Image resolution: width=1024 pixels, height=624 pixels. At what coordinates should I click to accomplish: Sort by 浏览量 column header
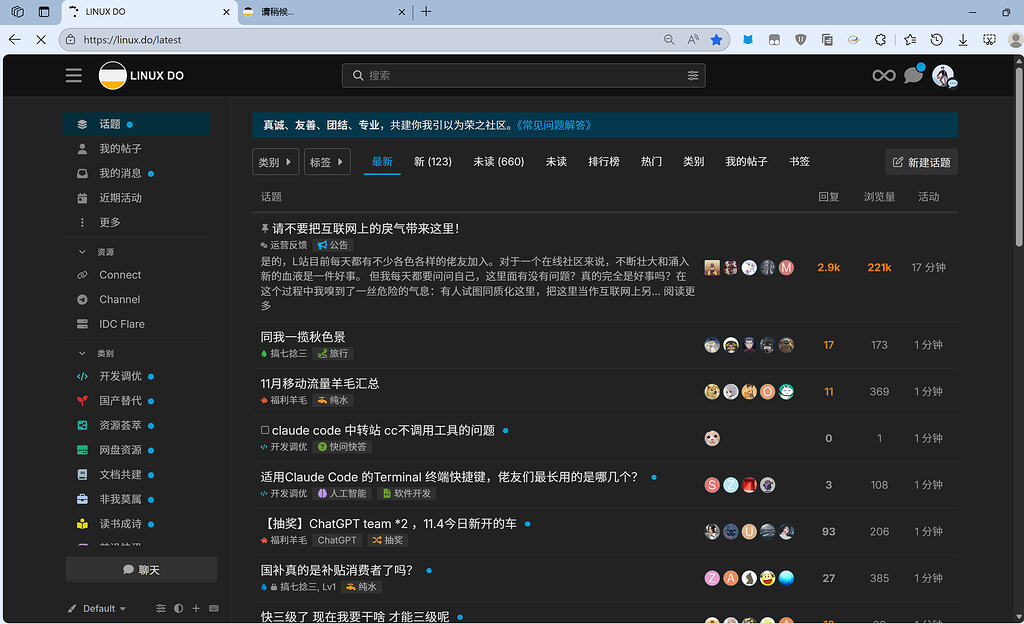point(879,197)
